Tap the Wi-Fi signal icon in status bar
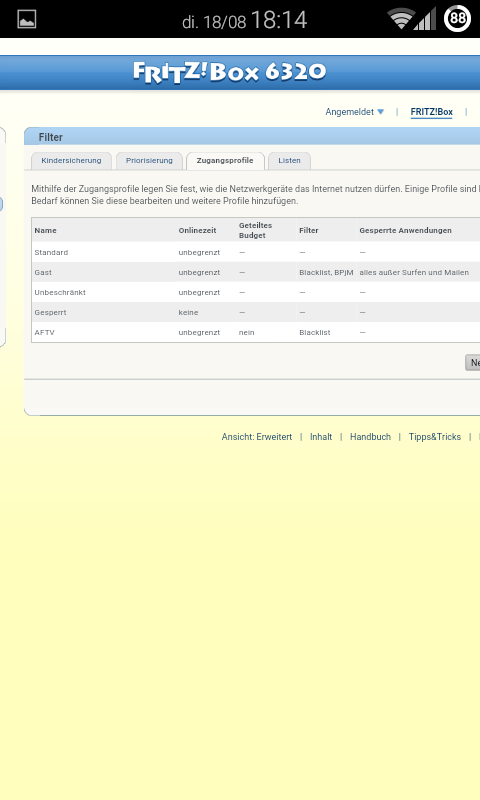The height and width of the screenshot is (800, 480). [x=401, y=19]
